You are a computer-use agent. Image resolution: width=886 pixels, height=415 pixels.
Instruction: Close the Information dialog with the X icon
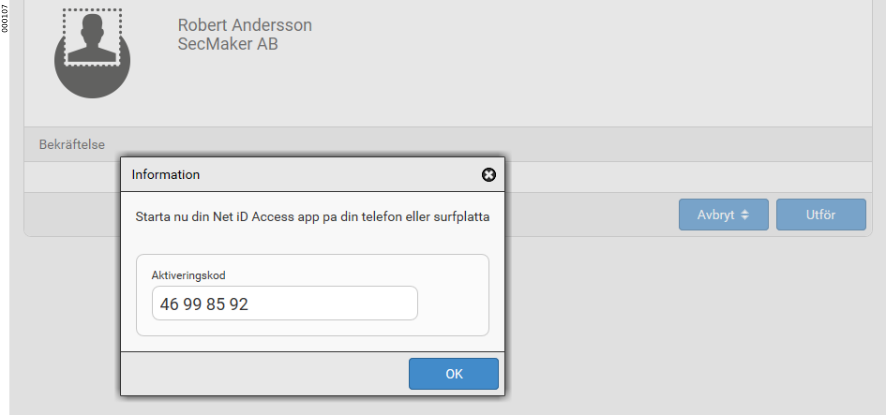coord(489,175)
